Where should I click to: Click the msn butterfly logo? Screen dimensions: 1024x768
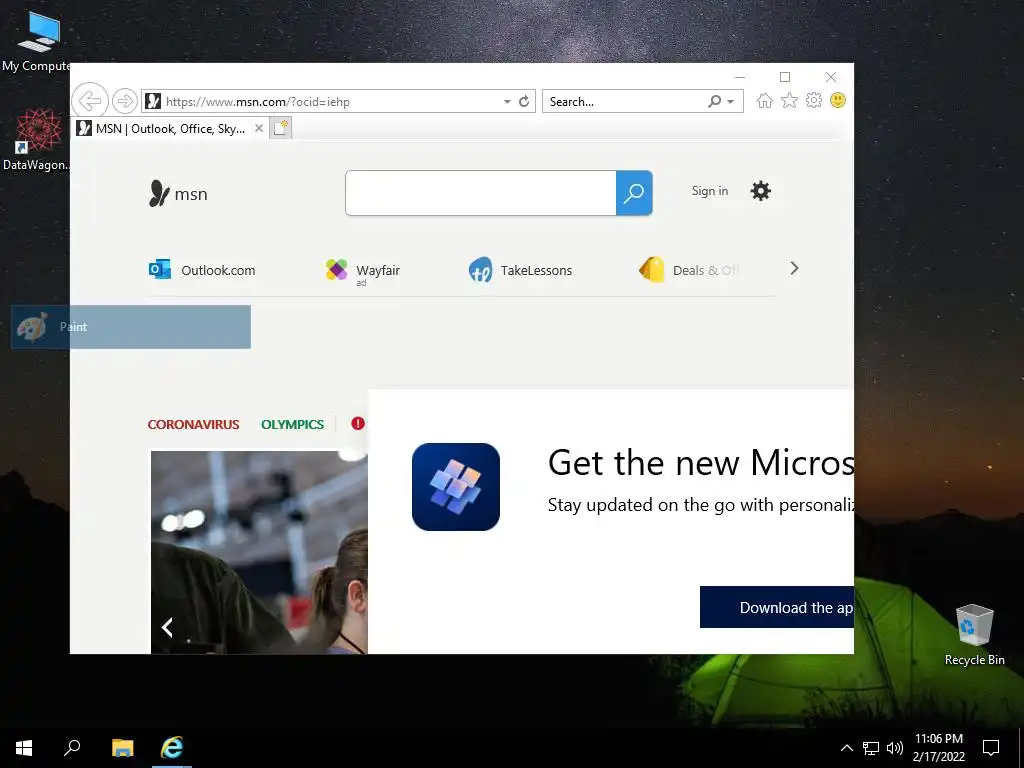pyautogui.click(x=178, y=194)
